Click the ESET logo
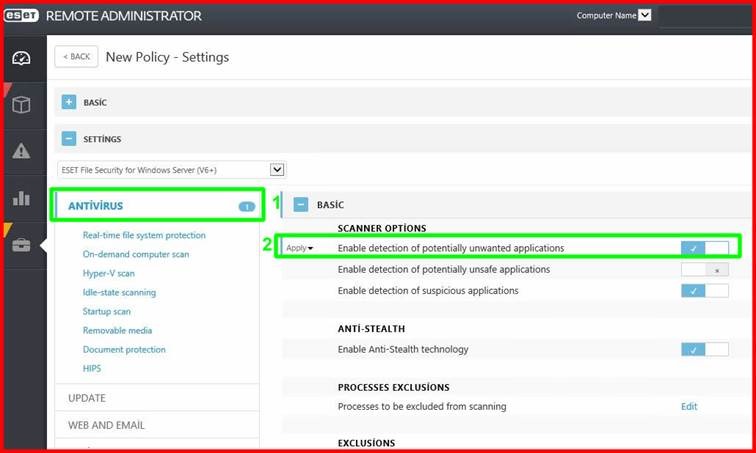Image resolution: width=756 pixels, height=453 pixels. pyautogui.click(x=21, y=15)
